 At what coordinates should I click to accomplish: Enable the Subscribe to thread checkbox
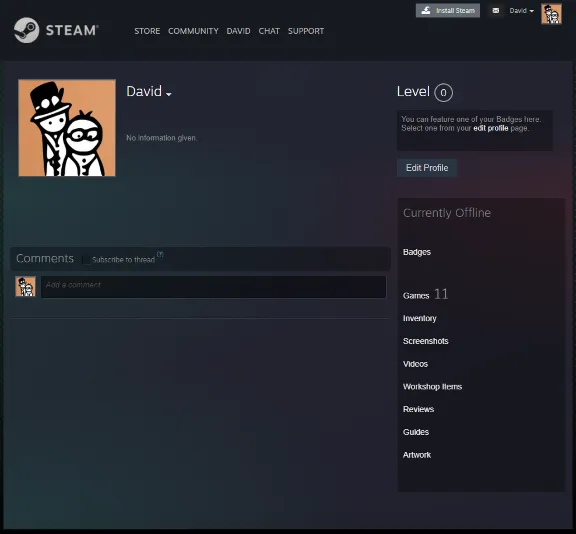click(86, 260)
